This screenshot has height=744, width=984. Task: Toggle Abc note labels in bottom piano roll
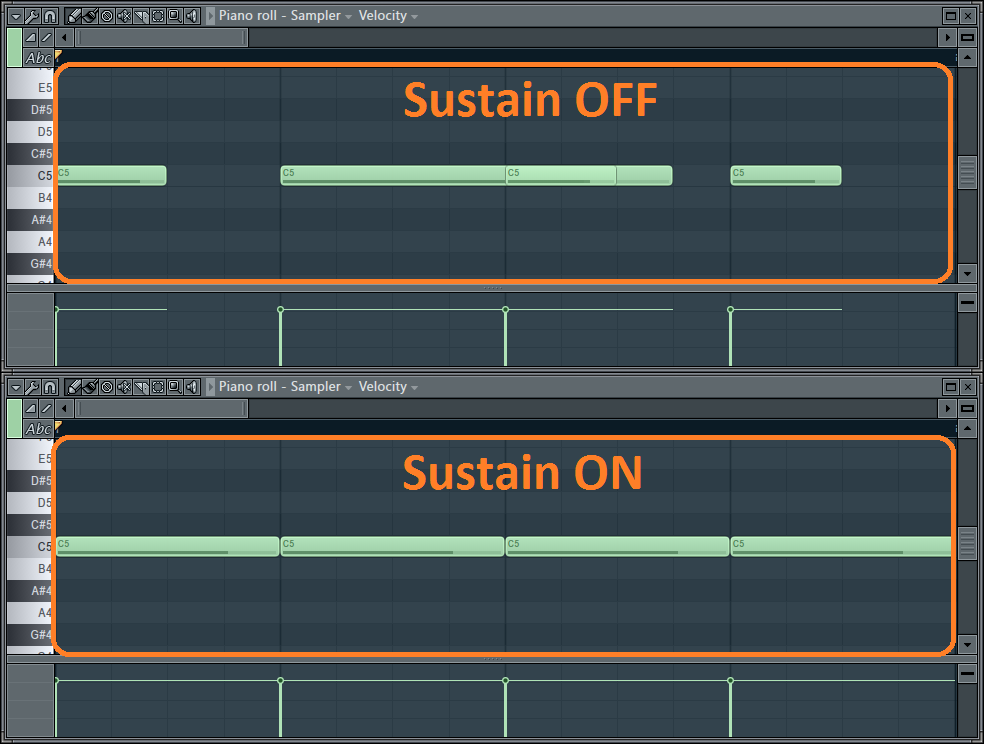pyautogui.click(x=38, y=429)
